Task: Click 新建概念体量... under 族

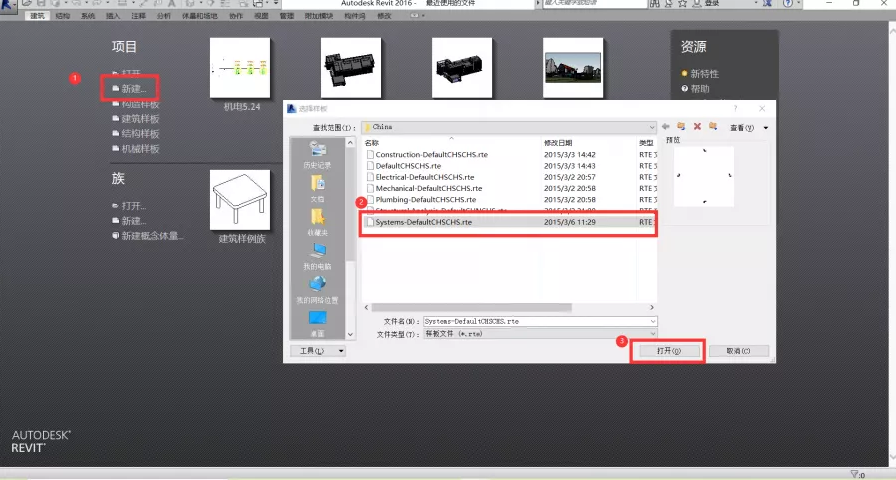Action: (152, 235)
